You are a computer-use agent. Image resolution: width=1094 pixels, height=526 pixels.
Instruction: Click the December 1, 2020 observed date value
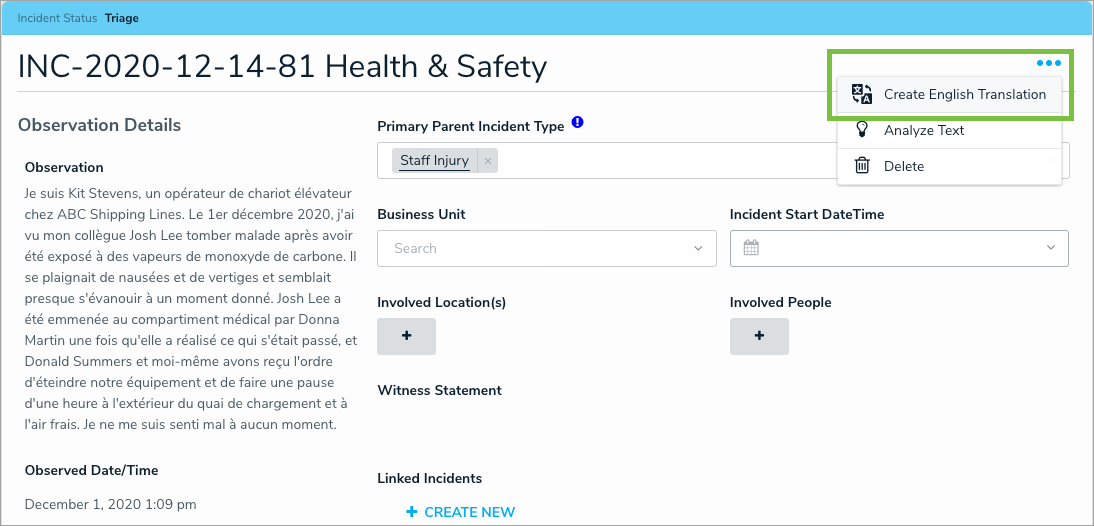point(110,504)
